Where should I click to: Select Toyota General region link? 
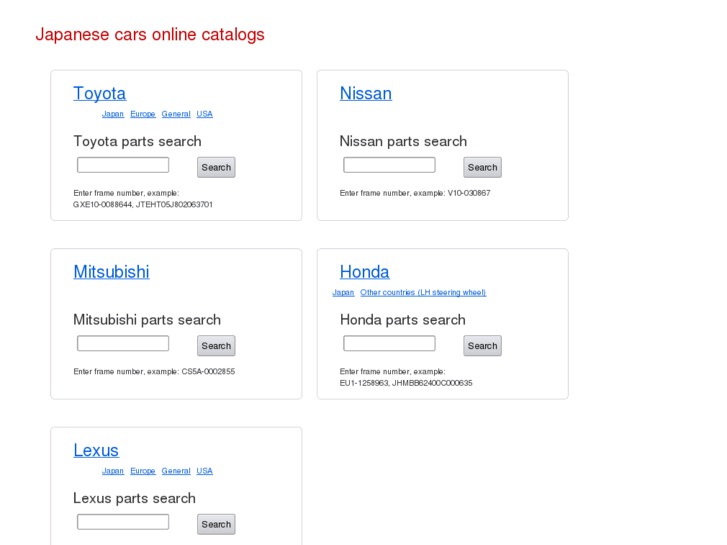176,114
